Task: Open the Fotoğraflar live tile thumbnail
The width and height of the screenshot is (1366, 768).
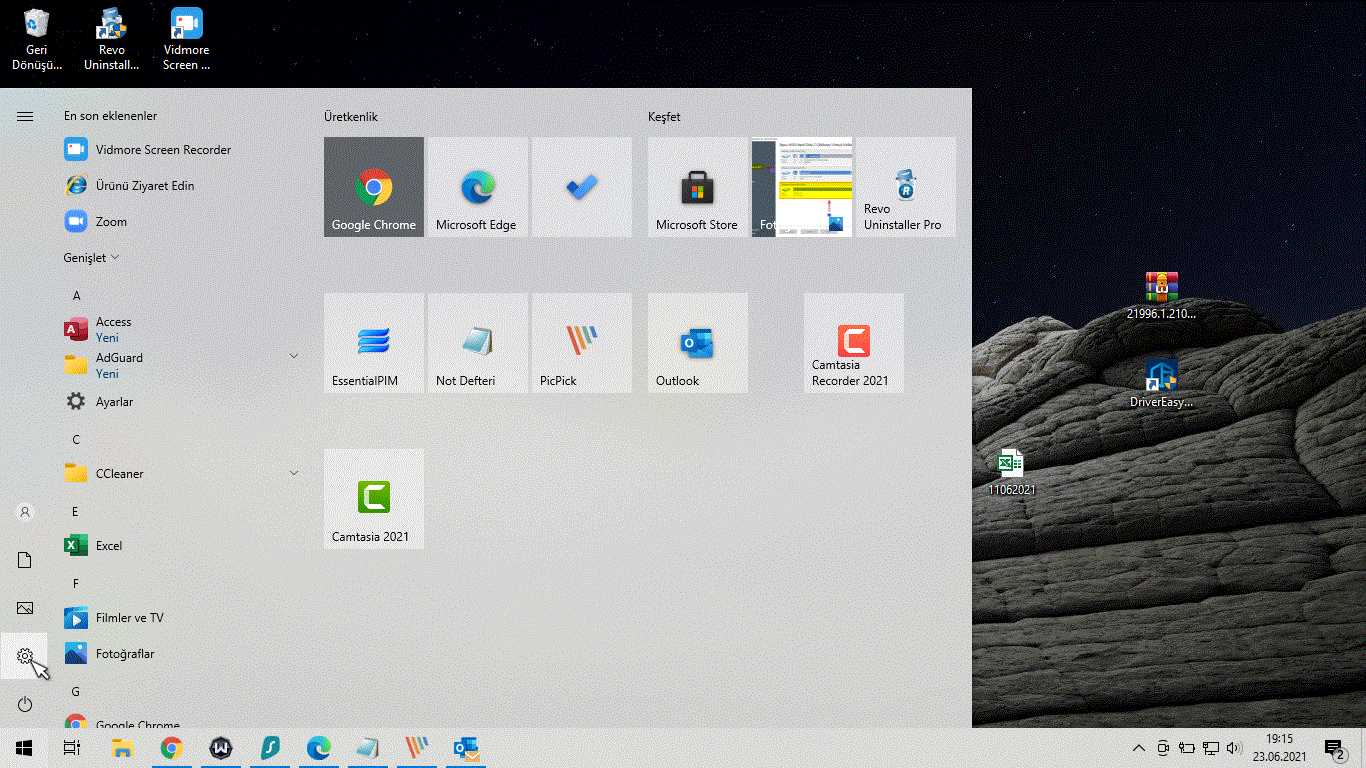Action: point(802,187)
